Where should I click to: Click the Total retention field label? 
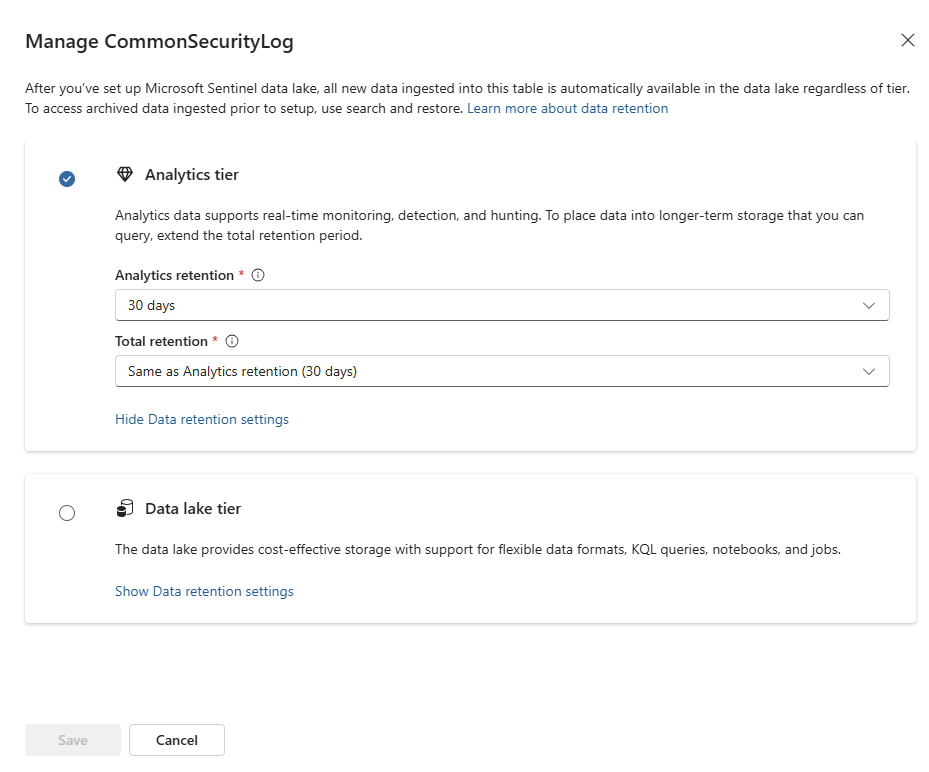click(x=161, y=341)
